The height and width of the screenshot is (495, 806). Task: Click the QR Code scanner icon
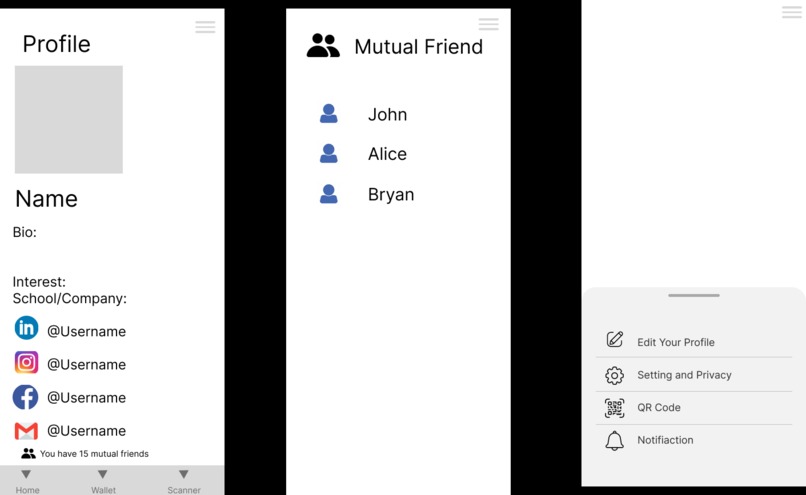(x=614, y=408)
